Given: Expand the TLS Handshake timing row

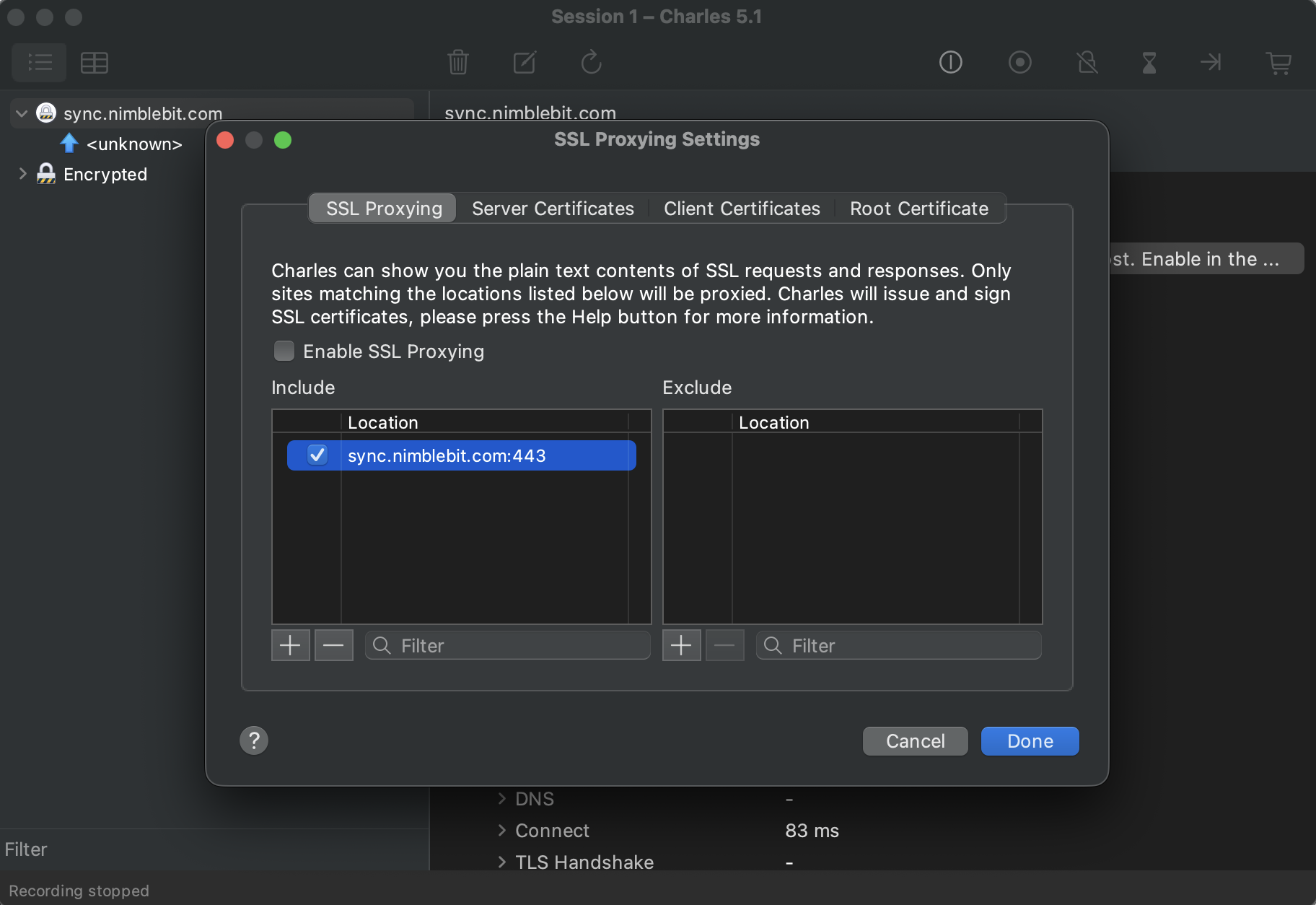Looking at the screenshot, I should [x=502, y=862].
